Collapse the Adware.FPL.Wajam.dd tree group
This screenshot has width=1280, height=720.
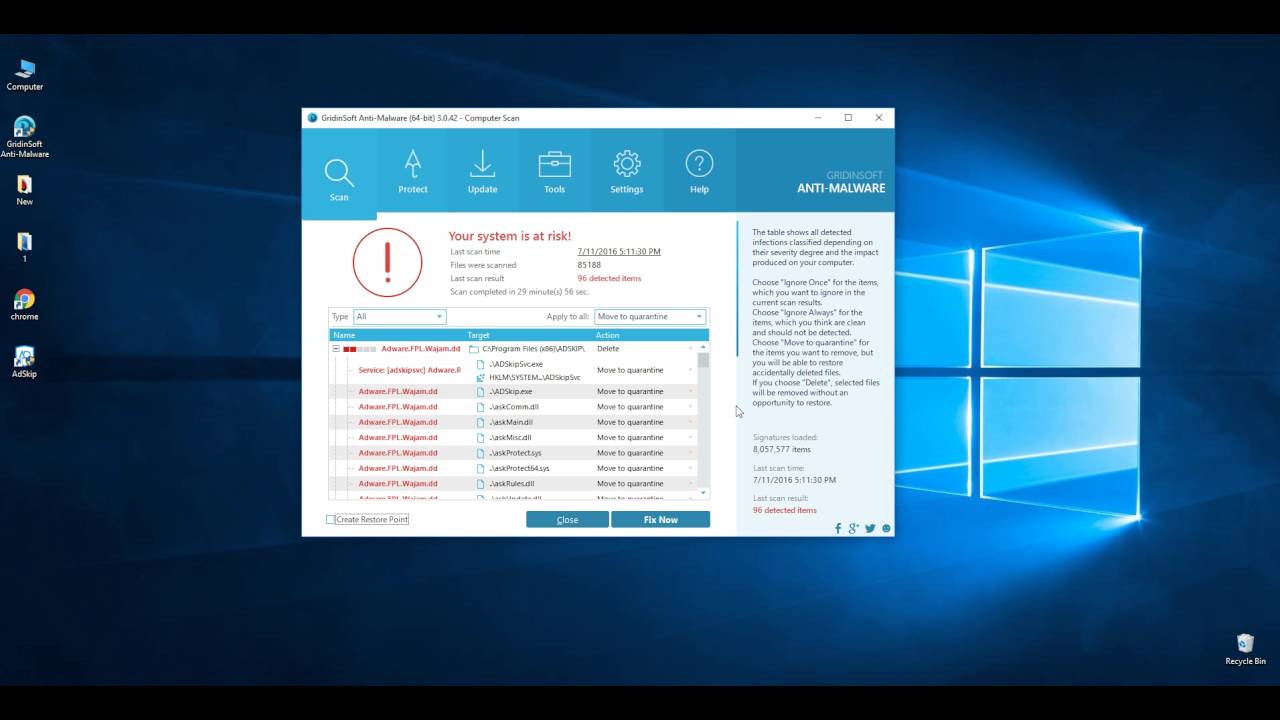tap(336, 349)
